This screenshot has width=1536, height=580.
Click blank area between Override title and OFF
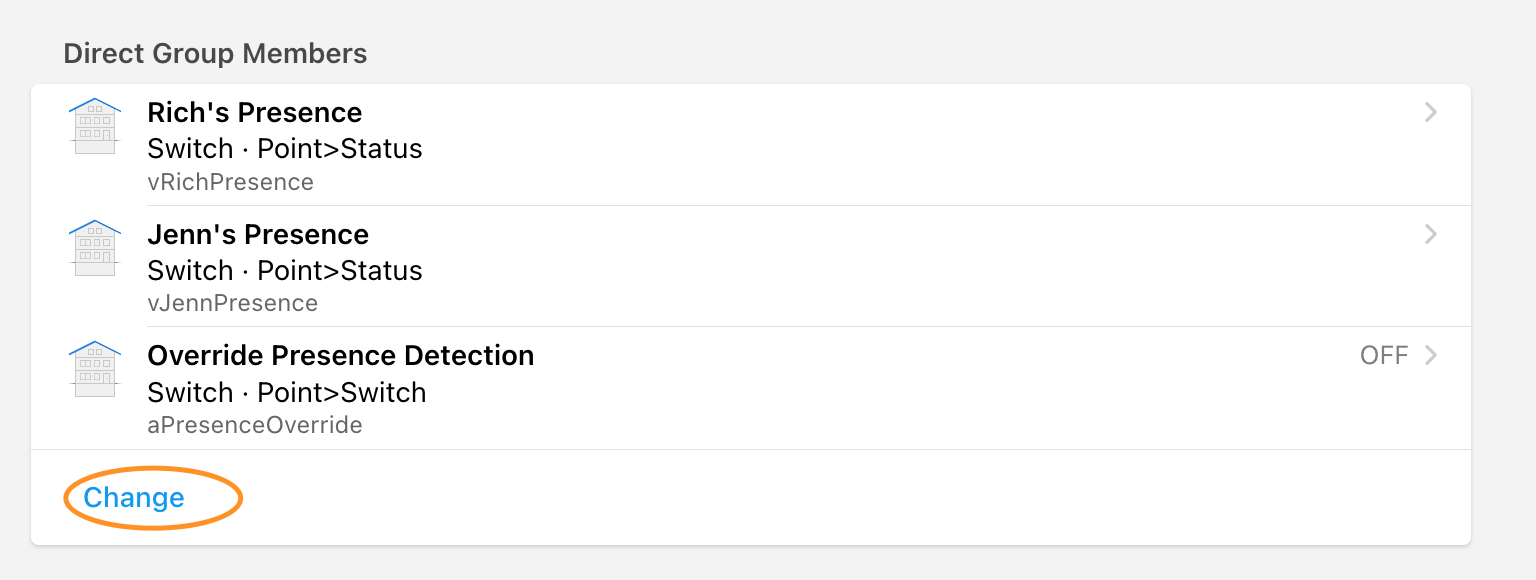click(940, 356)
